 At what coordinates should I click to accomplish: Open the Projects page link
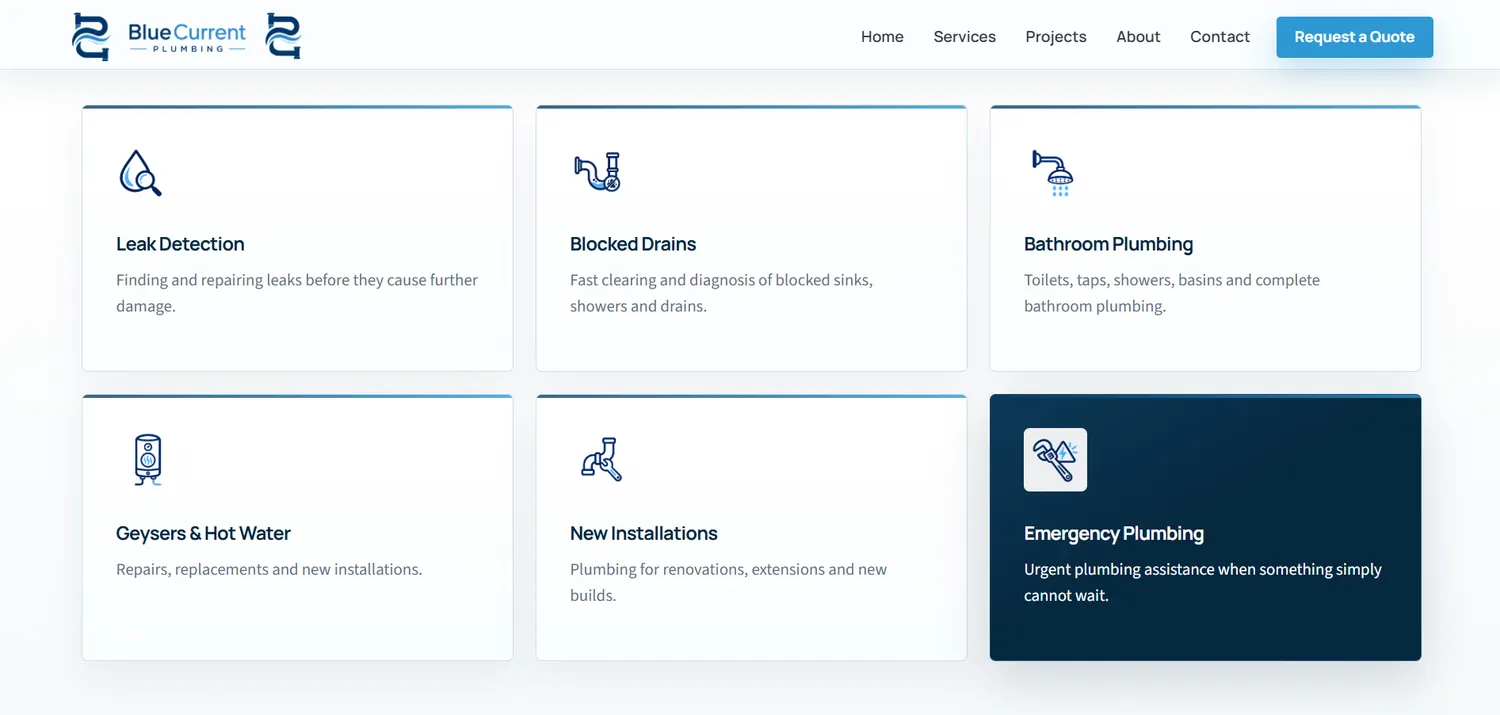tap(1056, 37)
